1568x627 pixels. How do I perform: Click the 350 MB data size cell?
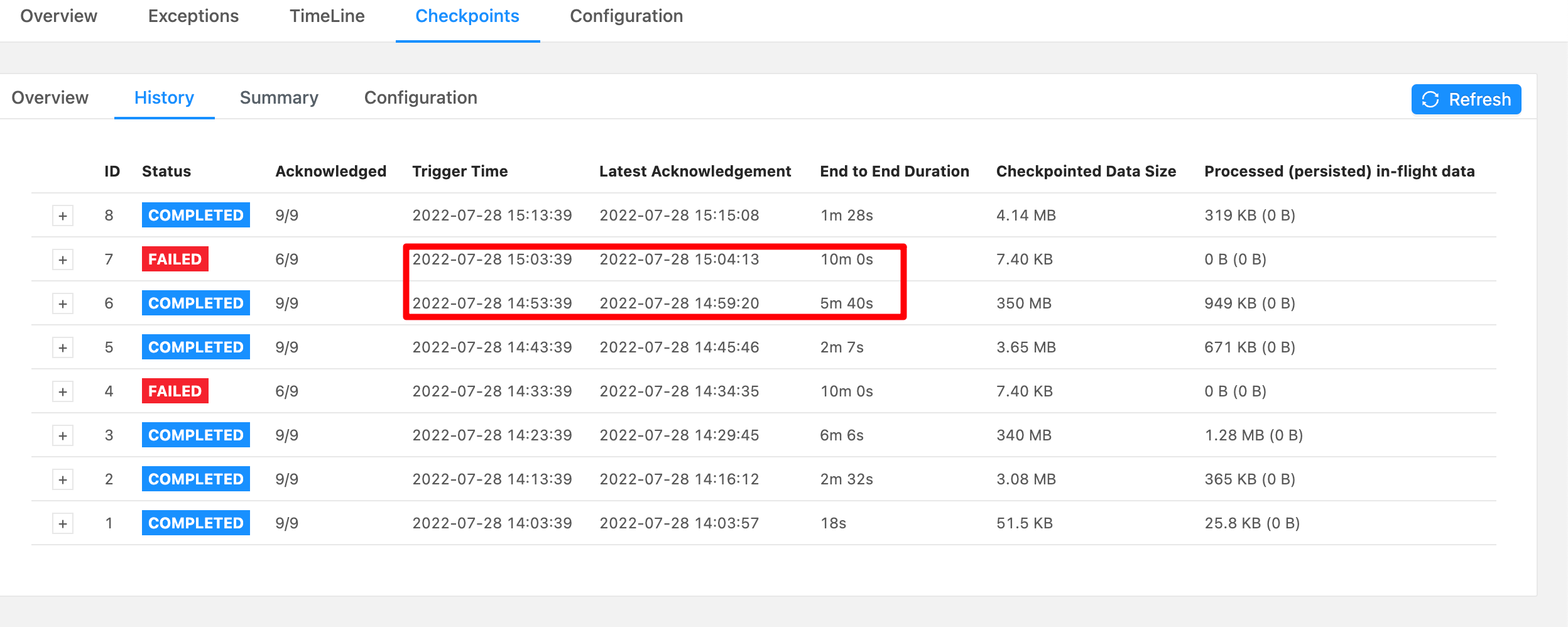pos(1024,303)
